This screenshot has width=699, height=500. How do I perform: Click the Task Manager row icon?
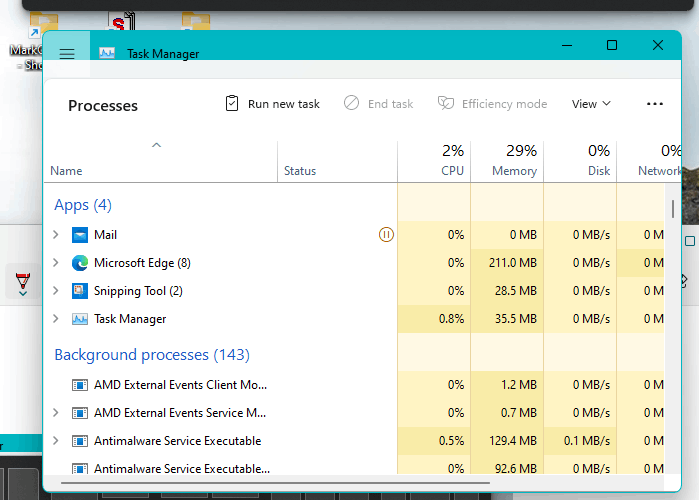pos(80,319)
